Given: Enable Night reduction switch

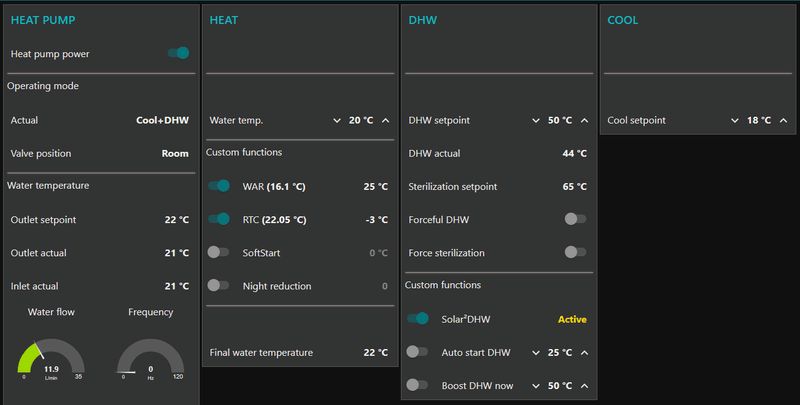Looking at the screenshot, I should point(219,286).
